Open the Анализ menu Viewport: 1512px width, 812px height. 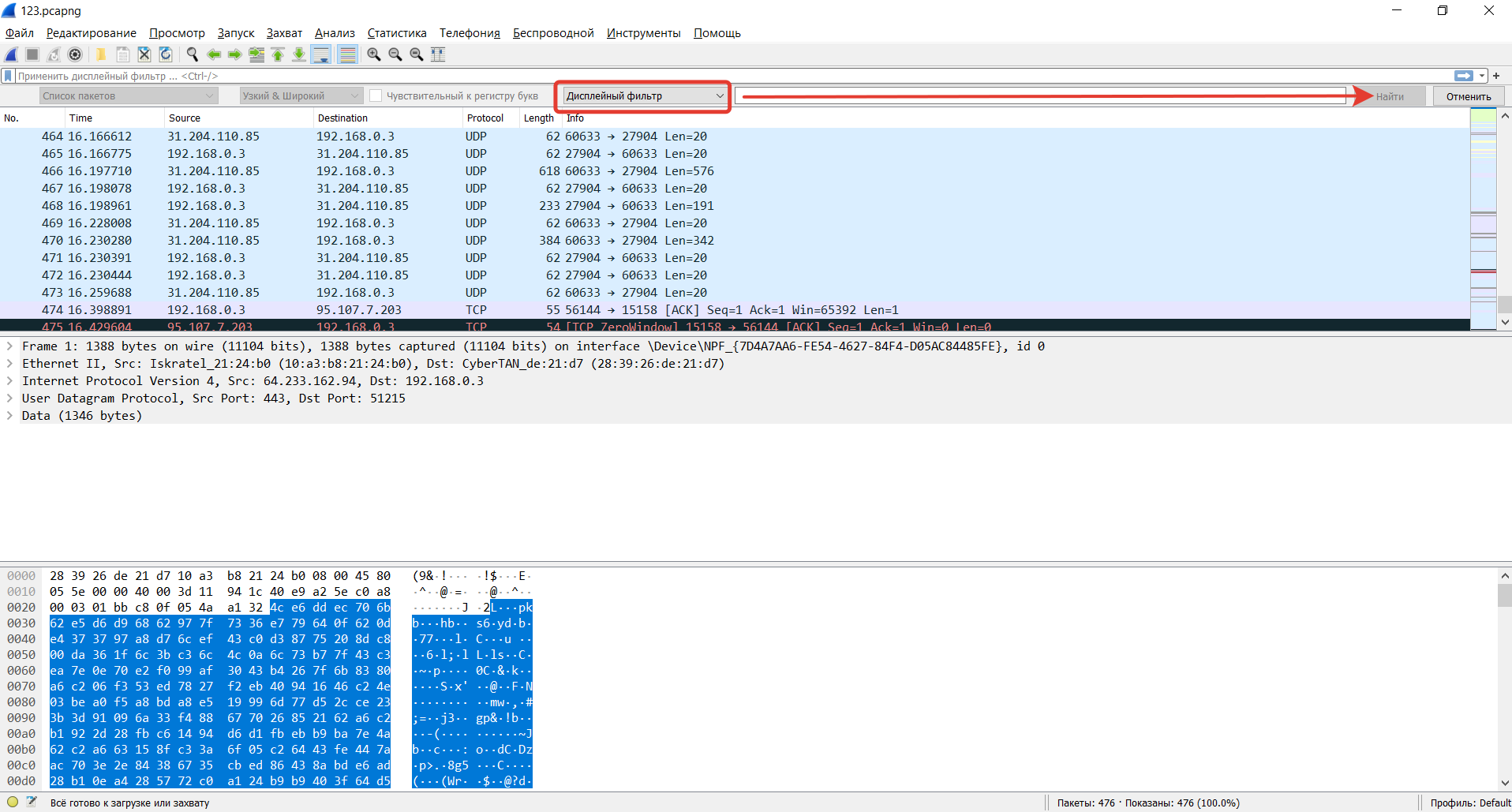[x=335, y=33]
